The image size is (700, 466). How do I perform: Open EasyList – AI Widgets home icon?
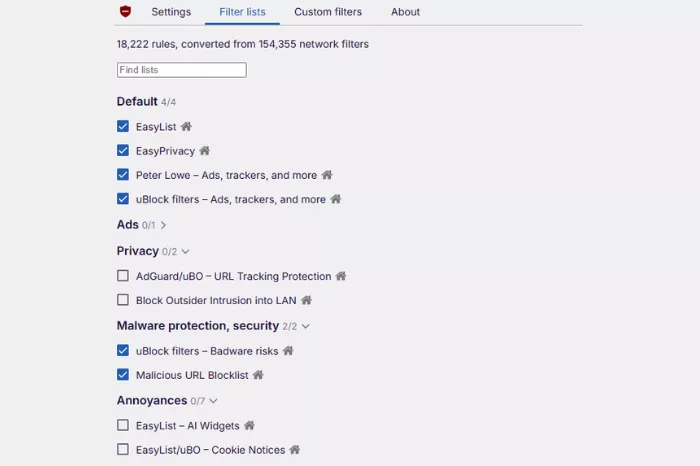tap(249, 425)
